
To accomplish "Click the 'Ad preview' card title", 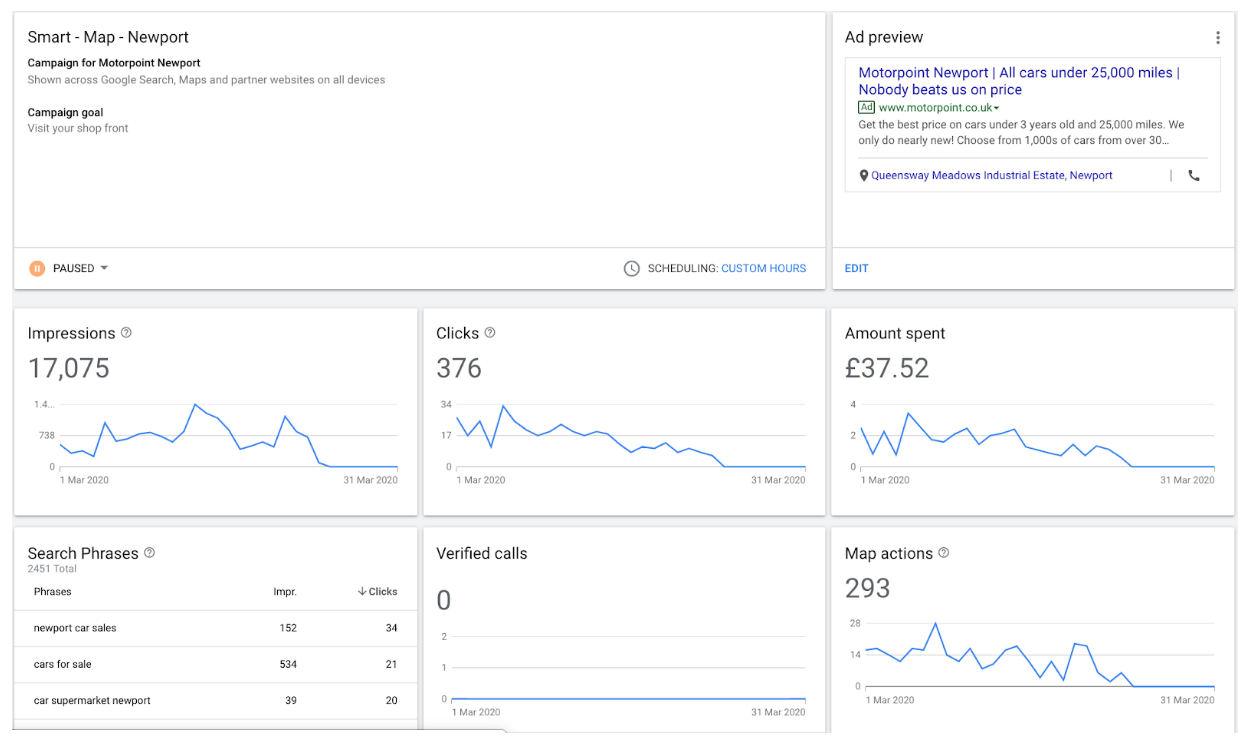I will [x=884, y=37].
